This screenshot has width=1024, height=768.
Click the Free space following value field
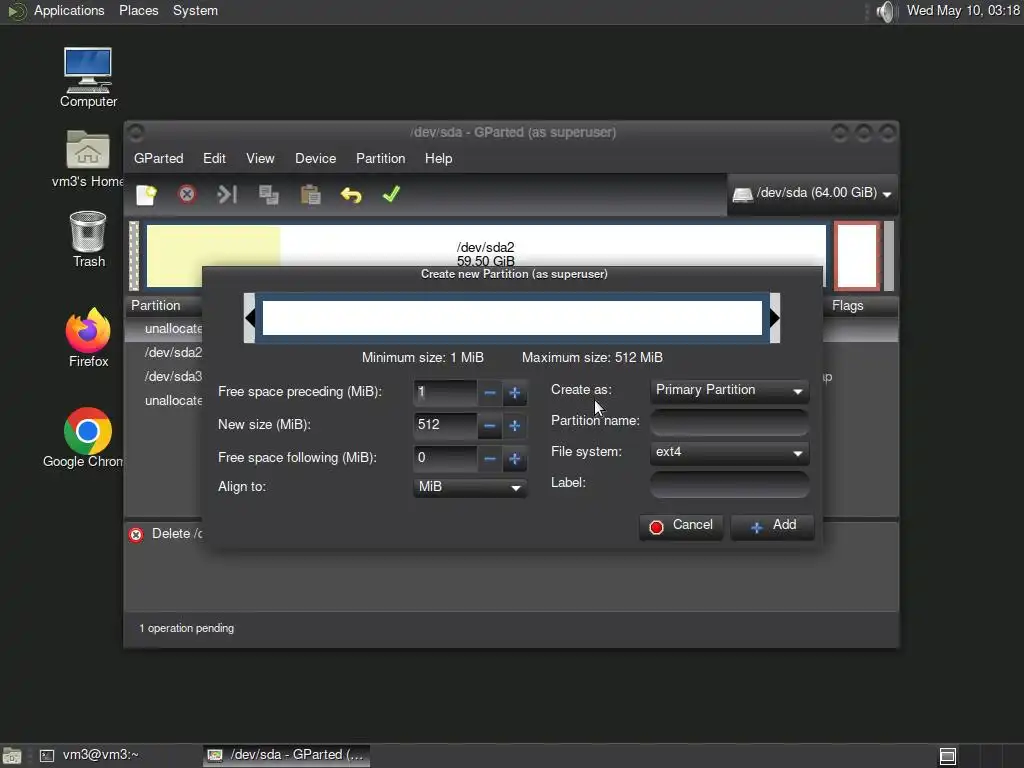pos(445,458)
